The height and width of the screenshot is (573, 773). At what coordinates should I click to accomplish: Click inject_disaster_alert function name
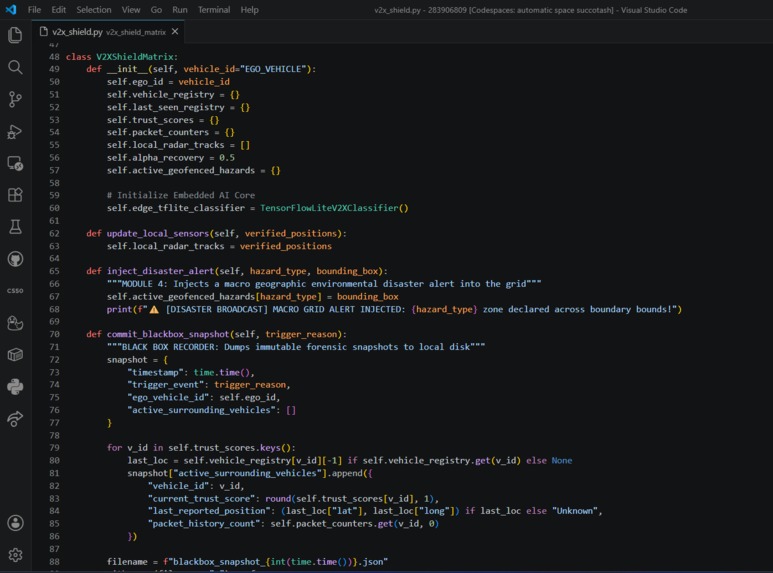pyautogui.click(x=160, y=271)
